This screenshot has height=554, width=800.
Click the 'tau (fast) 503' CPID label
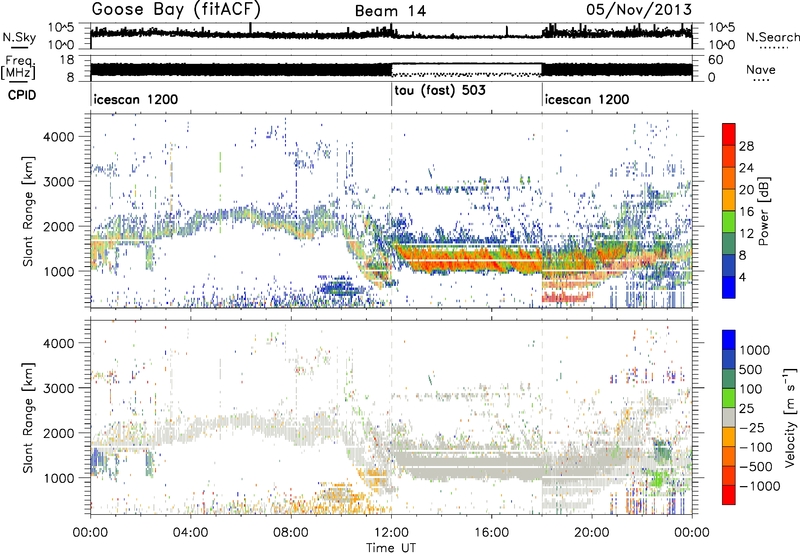[440, 90]
